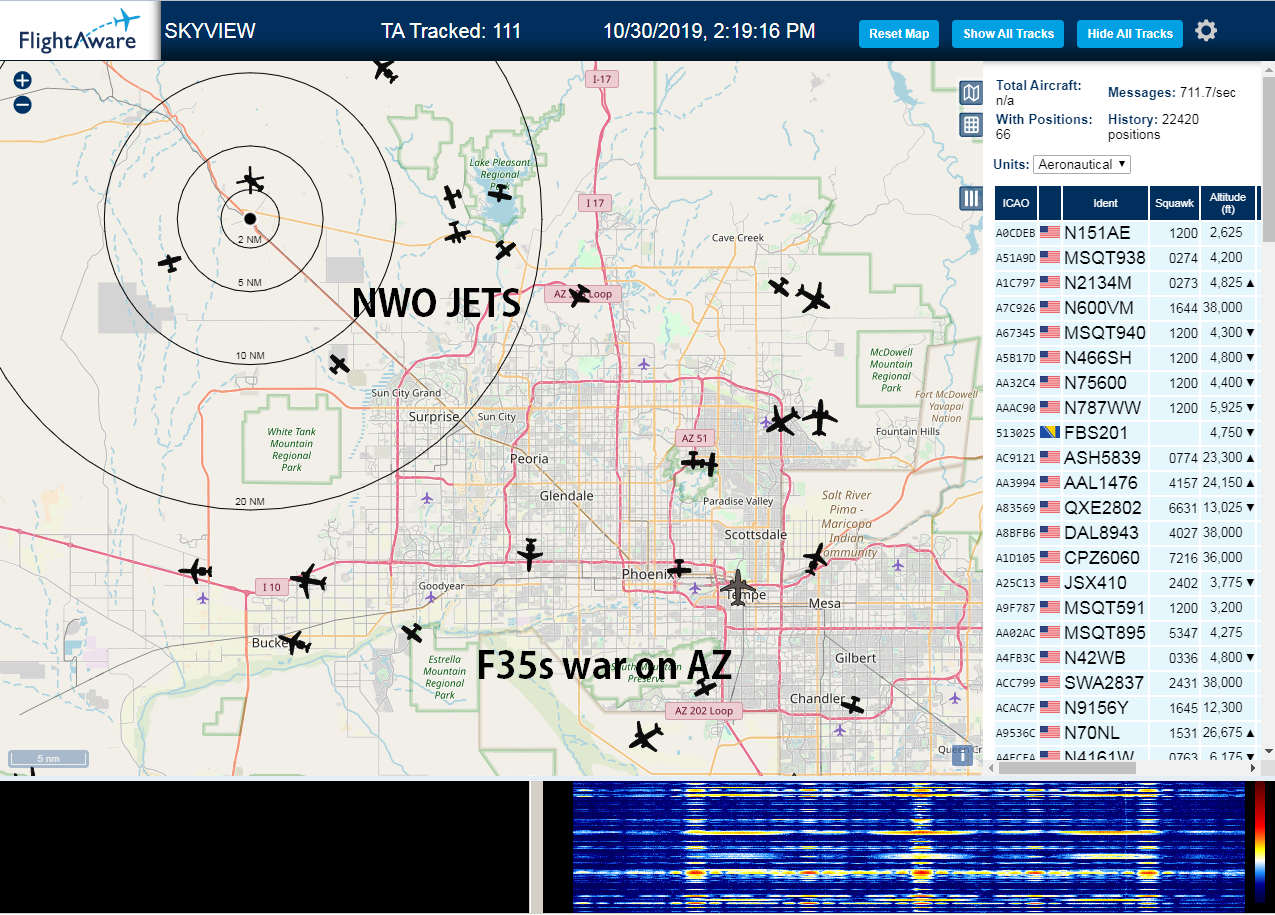The width and height of the screenshot is (1275, 915).
Task: Select the N42WB aircraft row
Action: [1127, 657]
